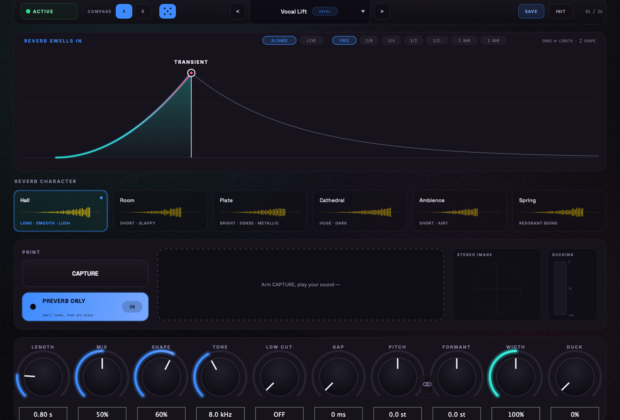Set sync length to 1/2
Screen dimensions: 620x420
pos(413,40)
